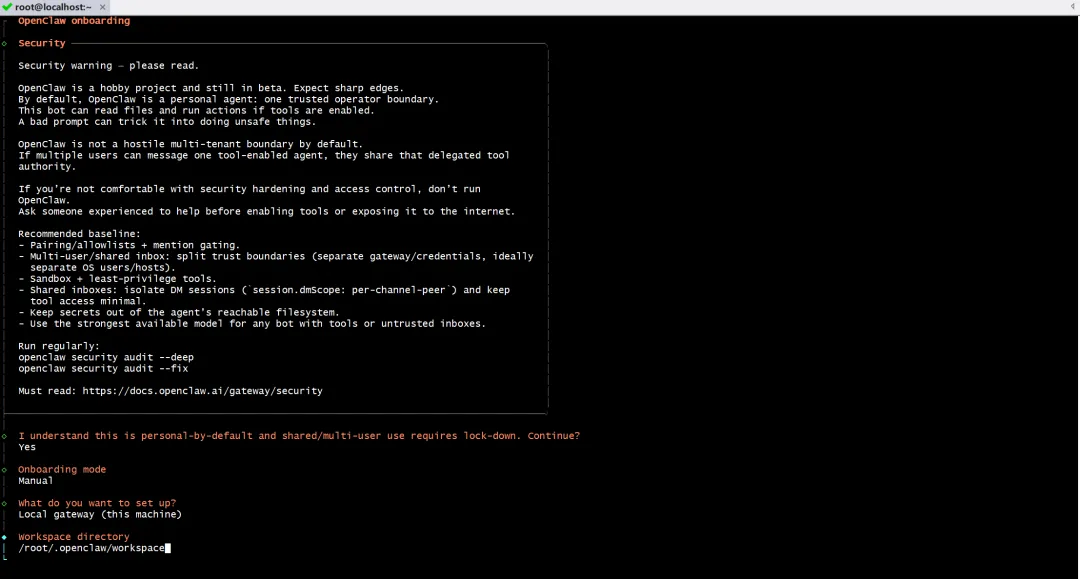Click the 'OpenClaw onboarding' heading
The height and width of the screenshot is (579, 1080).
point(74,21)
